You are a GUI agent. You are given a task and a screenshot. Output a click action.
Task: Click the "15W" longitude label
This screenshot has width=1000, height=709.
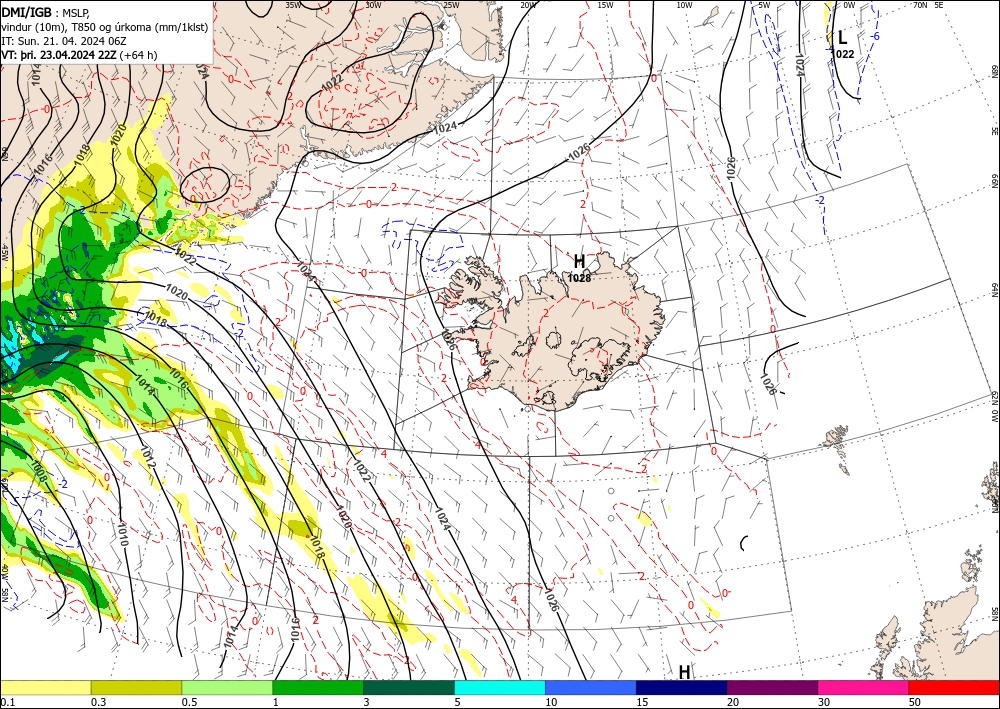606,5
